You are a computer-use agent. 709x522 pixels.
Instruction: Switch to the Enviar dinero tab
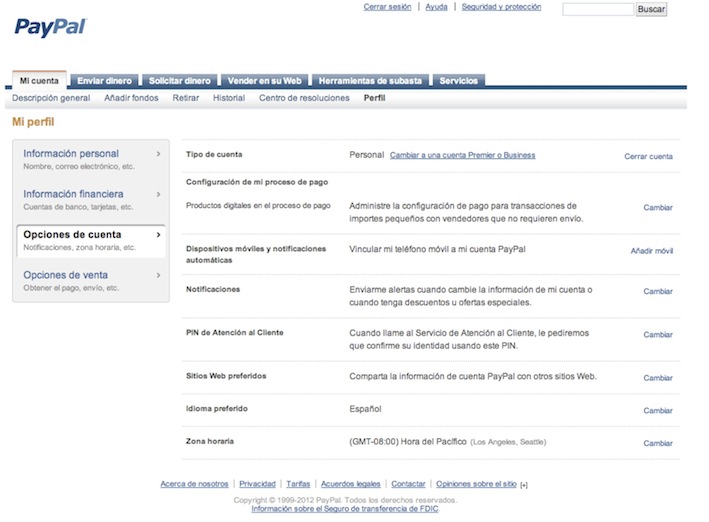click(104, 80)
